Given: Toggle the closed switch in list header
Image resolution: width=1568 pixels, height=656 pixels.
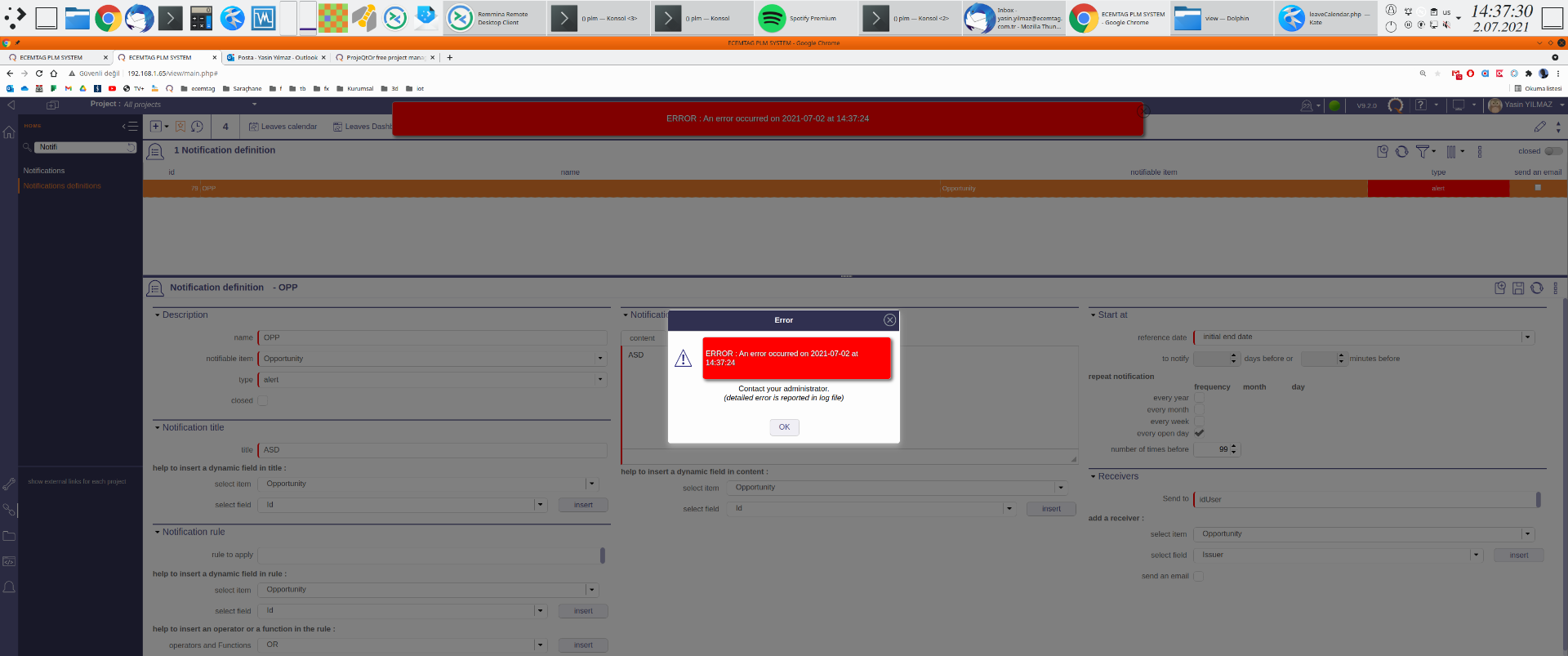Looking at the screenshot, I should (x=1552, y=151).
